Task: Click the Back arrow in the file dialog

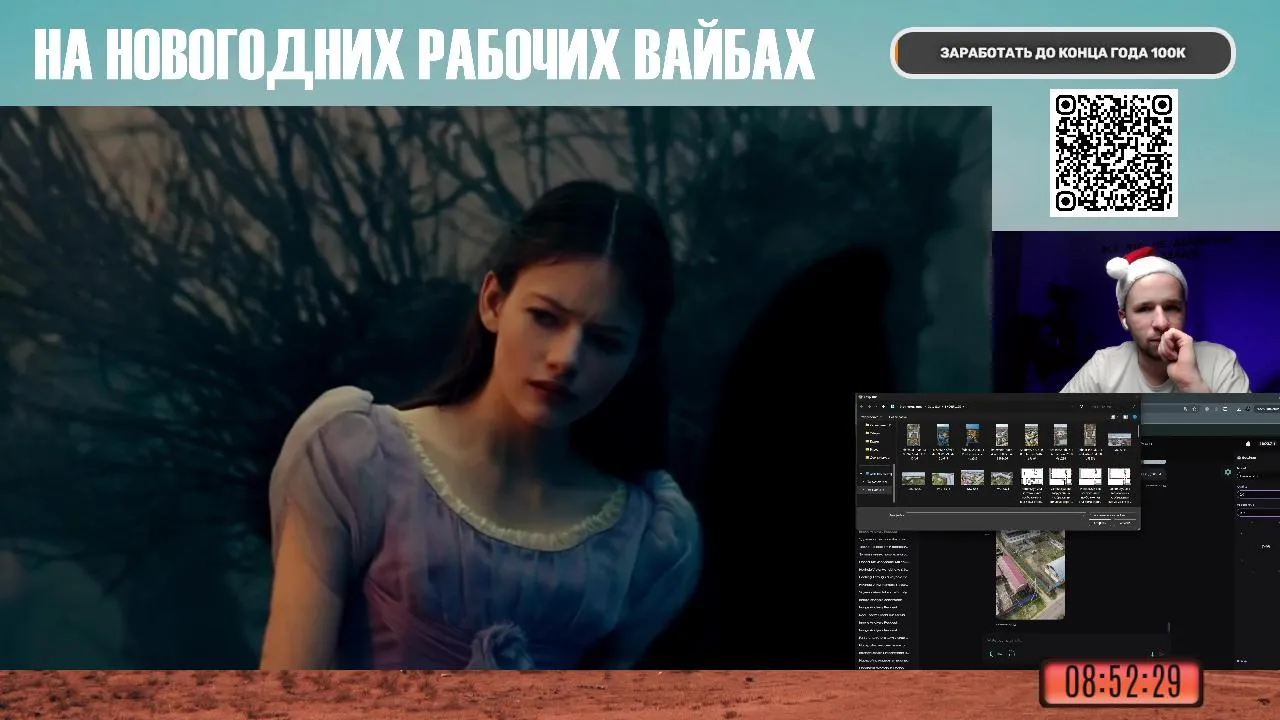Action: point(861,406)
